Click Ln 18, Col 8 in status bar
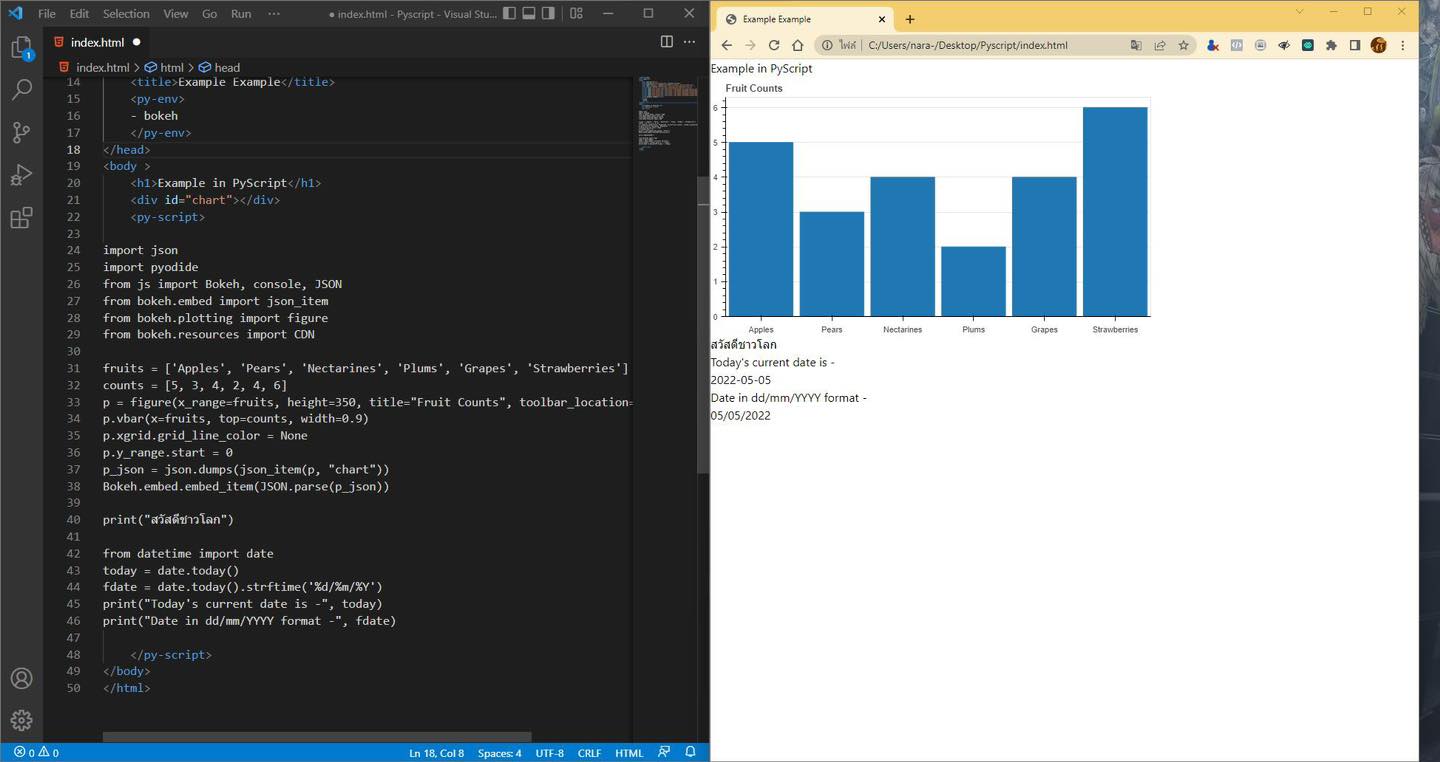Screen dimensions: 1440x762 pyautogui.click(x=436, y=752)
